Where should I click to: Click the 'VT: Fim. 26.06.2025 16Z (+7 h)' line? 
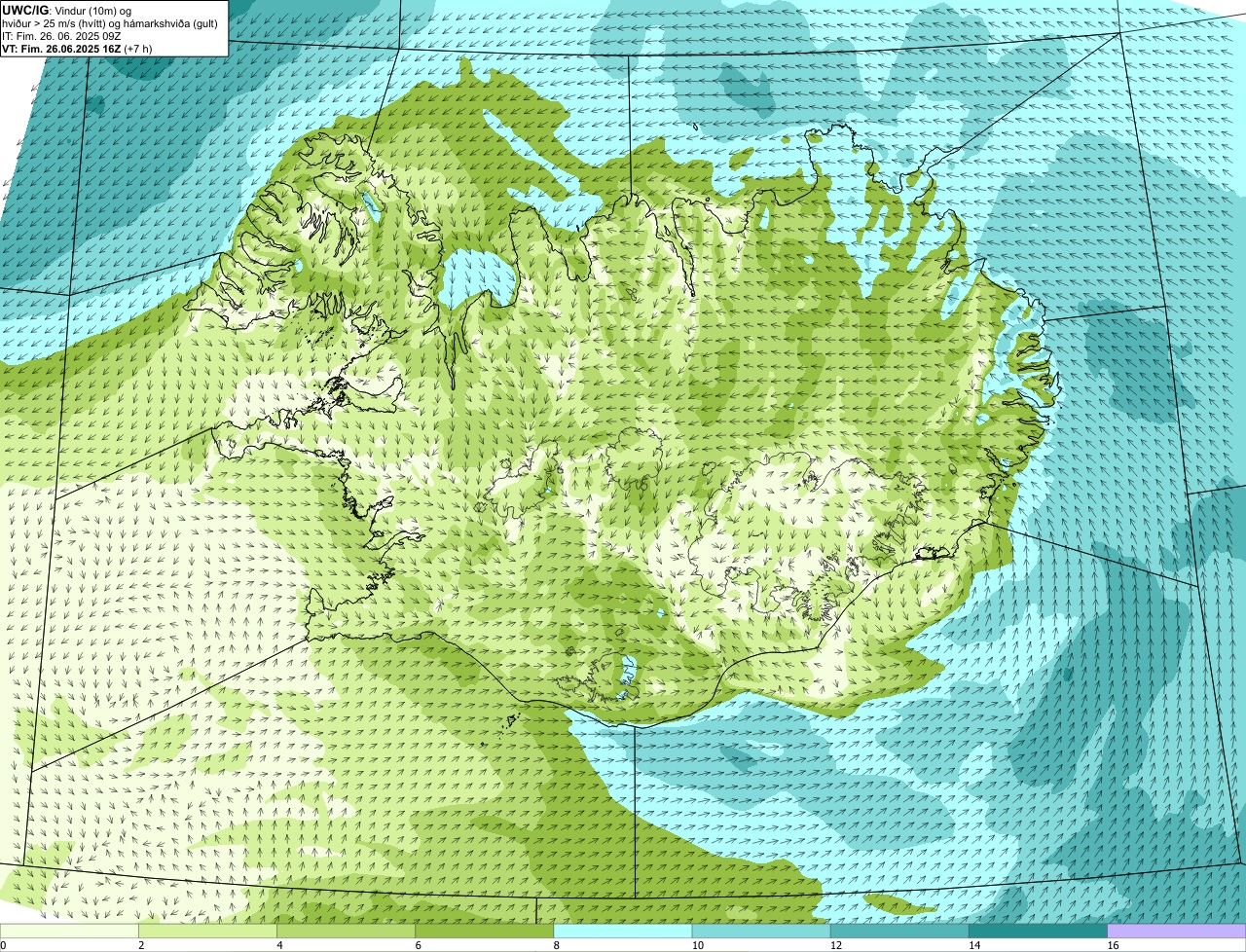click(x=77, y=48)
